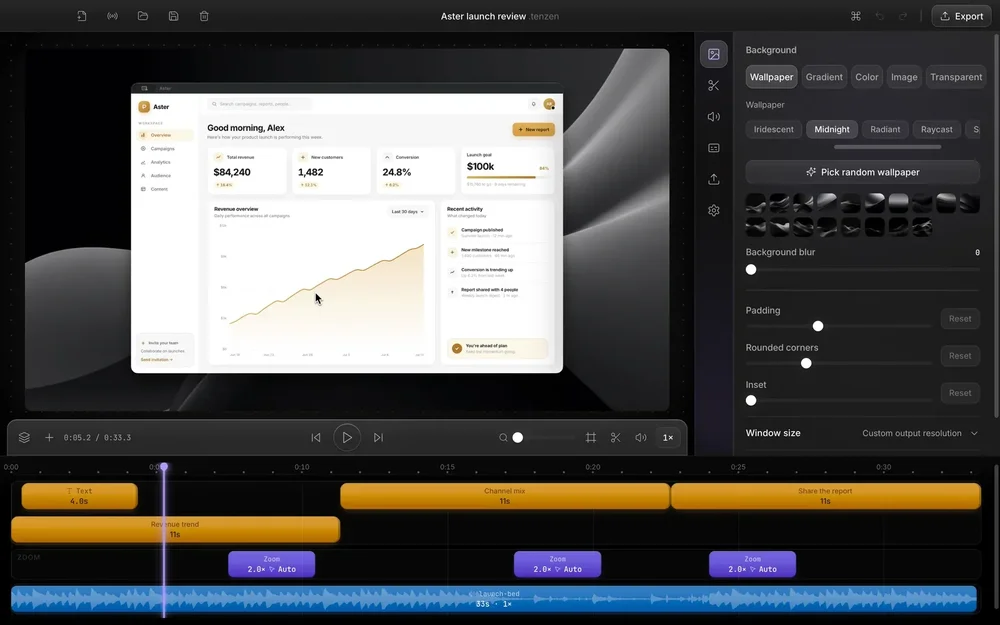
Task: Choose the Radiant wallpaper set
Action: coord(885,129)
